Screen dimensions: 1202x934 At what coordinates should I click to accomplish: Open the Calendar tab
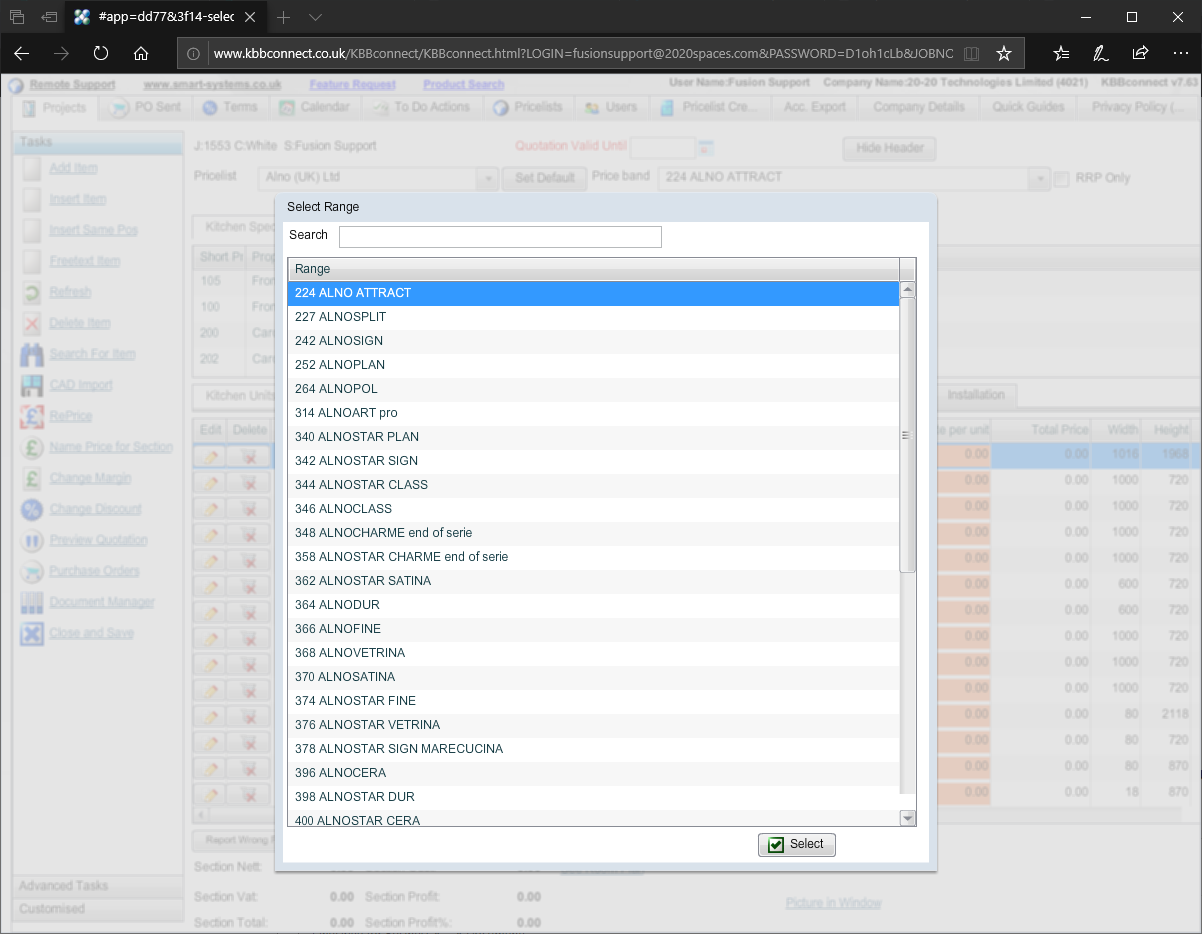coord(315,107)
